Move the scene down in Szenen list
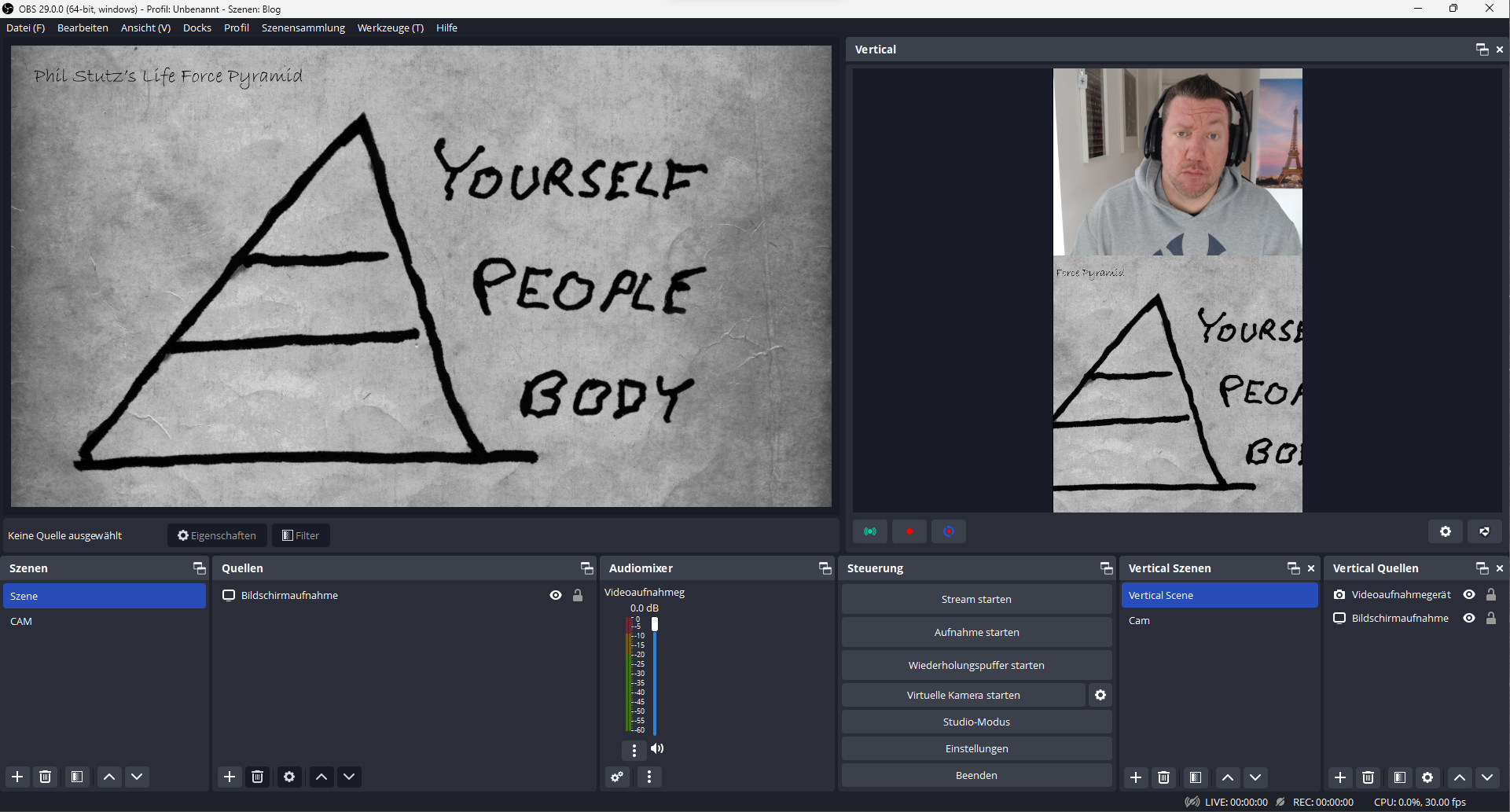1510x812 pixels. tap(137, 777)
